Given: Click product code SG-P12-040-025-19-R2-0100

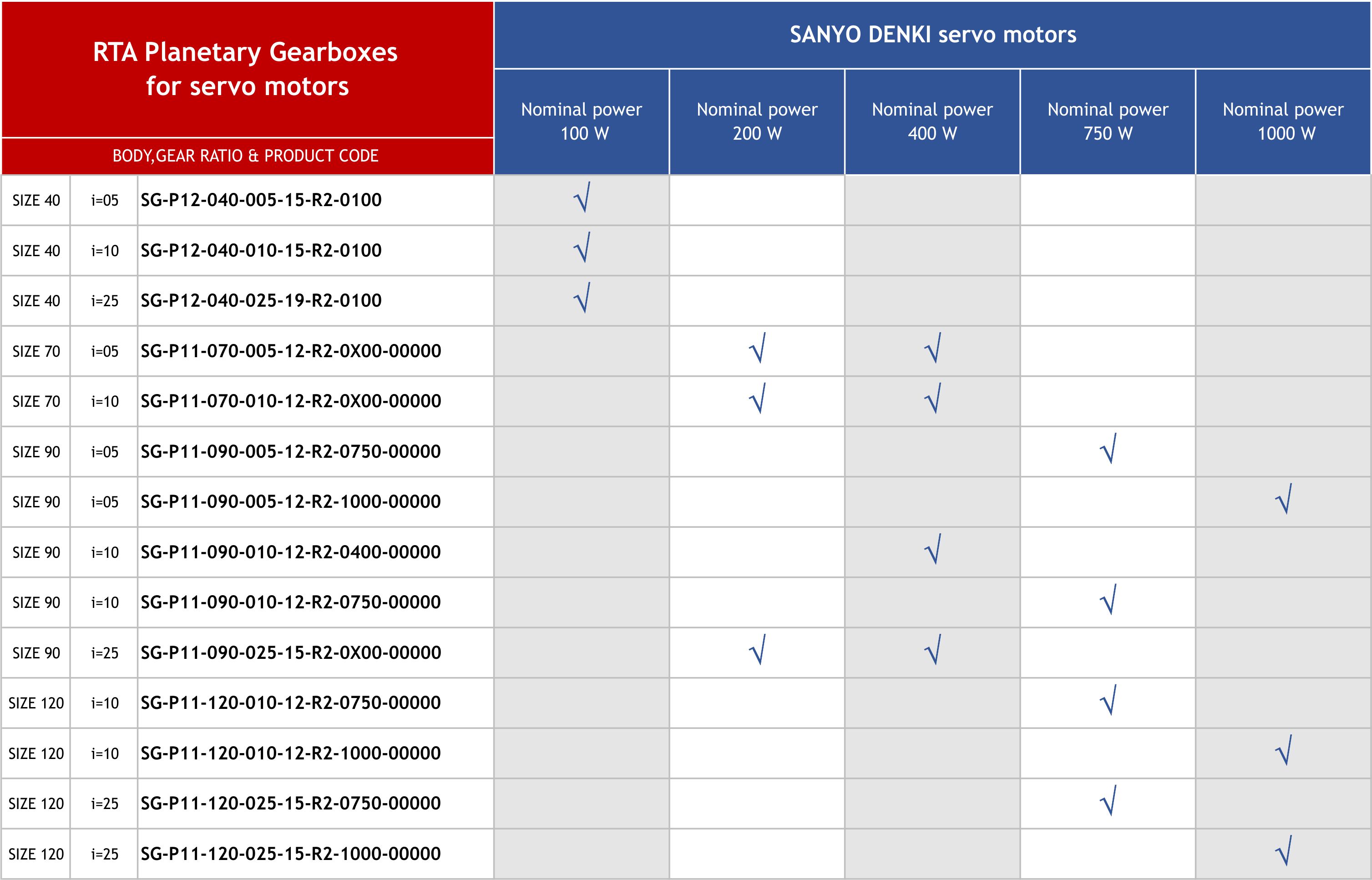Looking at the screenshot, I should (261, 301).
